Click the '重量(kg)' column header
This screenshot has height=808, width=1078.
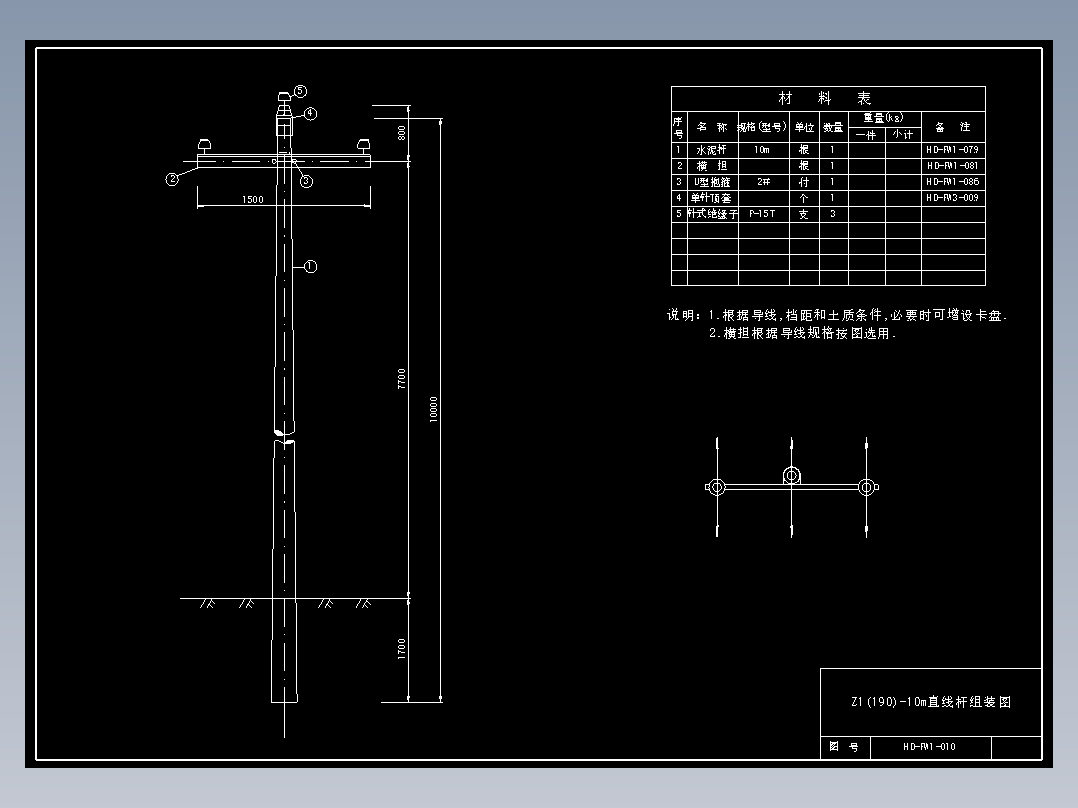click(x=884, y=118)
